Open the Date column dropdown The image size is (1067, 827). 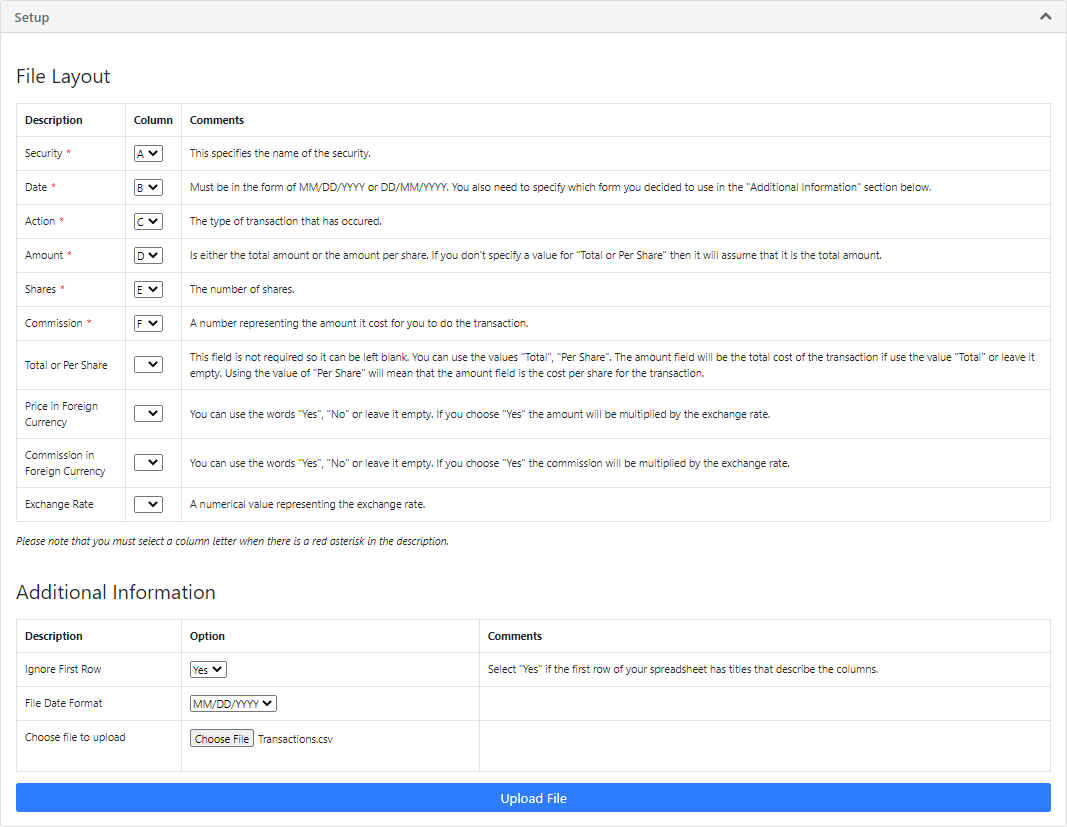click(x=148, y=188)
